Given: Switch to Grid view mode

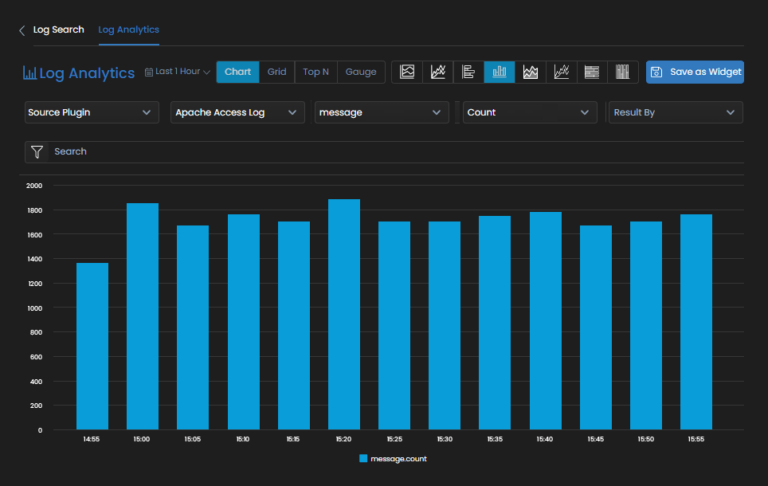Looking at the screenshot, I should tap(277, 72).
